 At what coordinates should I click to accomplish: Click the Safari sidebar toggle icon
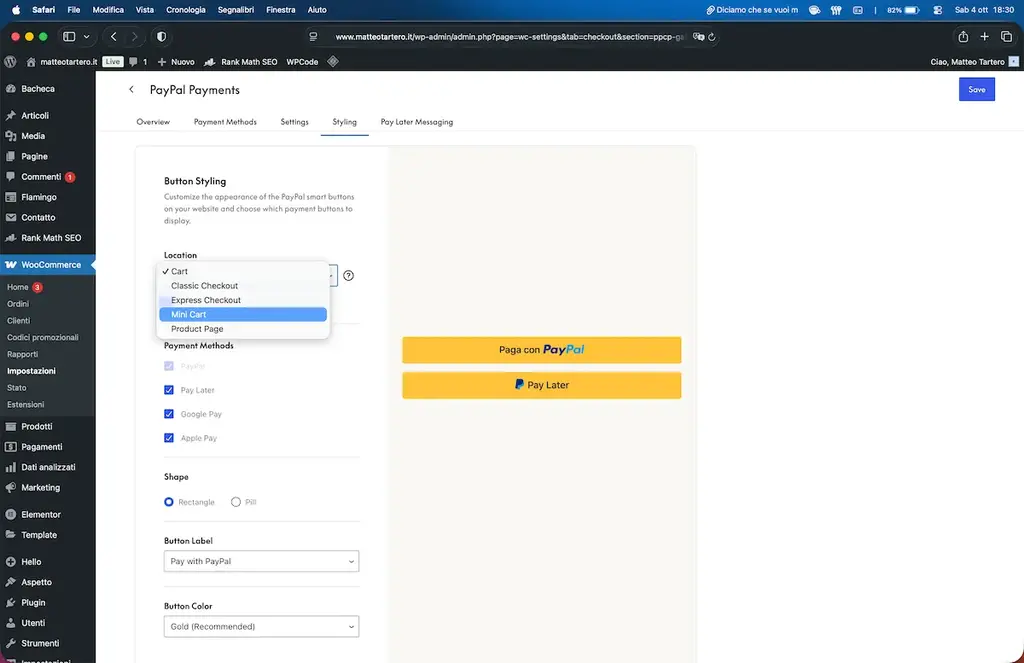click(x=69, y=37)
